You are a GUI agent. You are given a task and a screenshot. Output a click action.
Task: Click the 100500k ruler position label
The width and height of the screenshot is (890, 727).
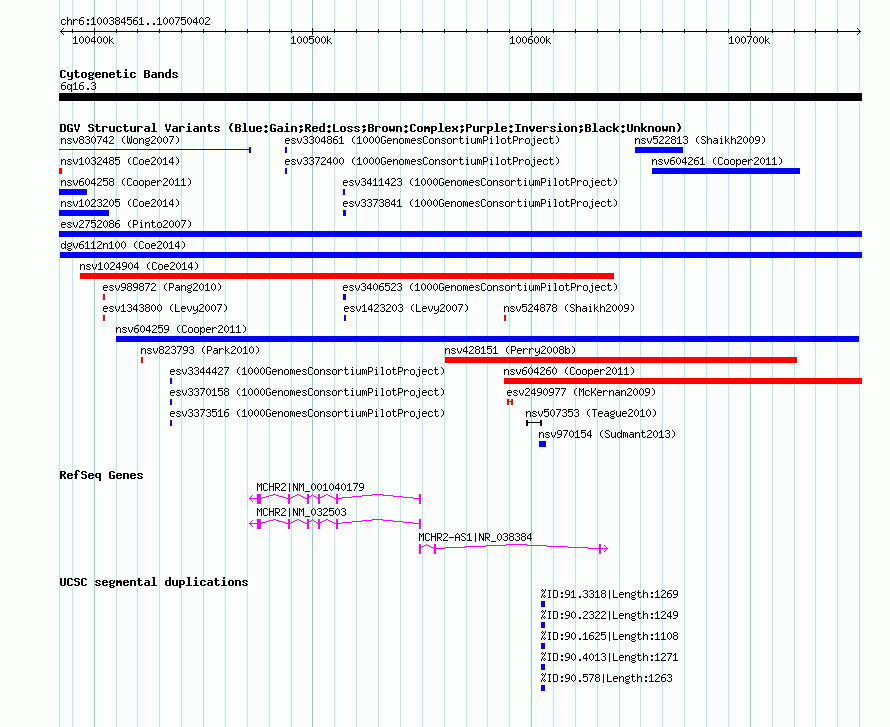pos(311,40)
